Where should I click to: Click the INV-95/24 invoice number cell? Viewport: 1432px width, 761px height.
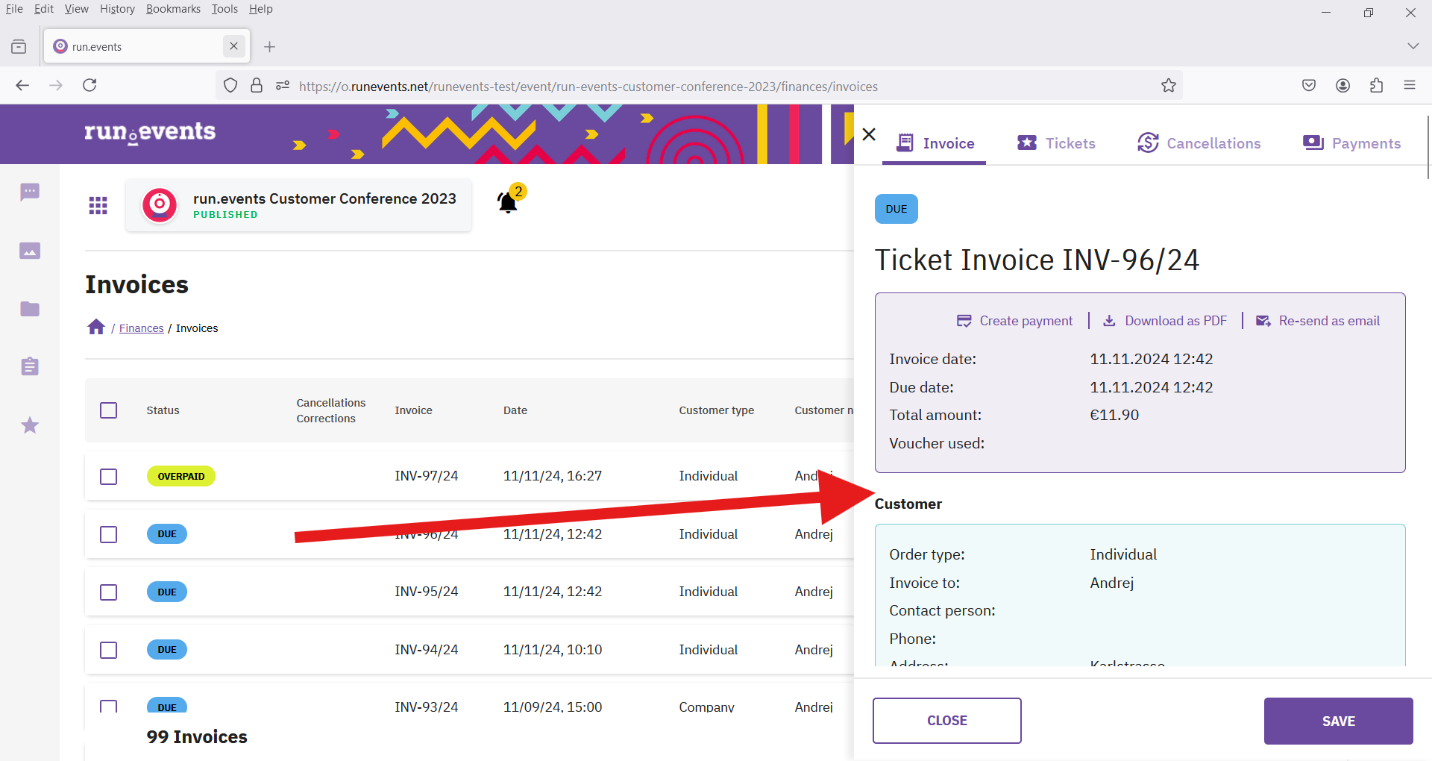pos(426,592)
